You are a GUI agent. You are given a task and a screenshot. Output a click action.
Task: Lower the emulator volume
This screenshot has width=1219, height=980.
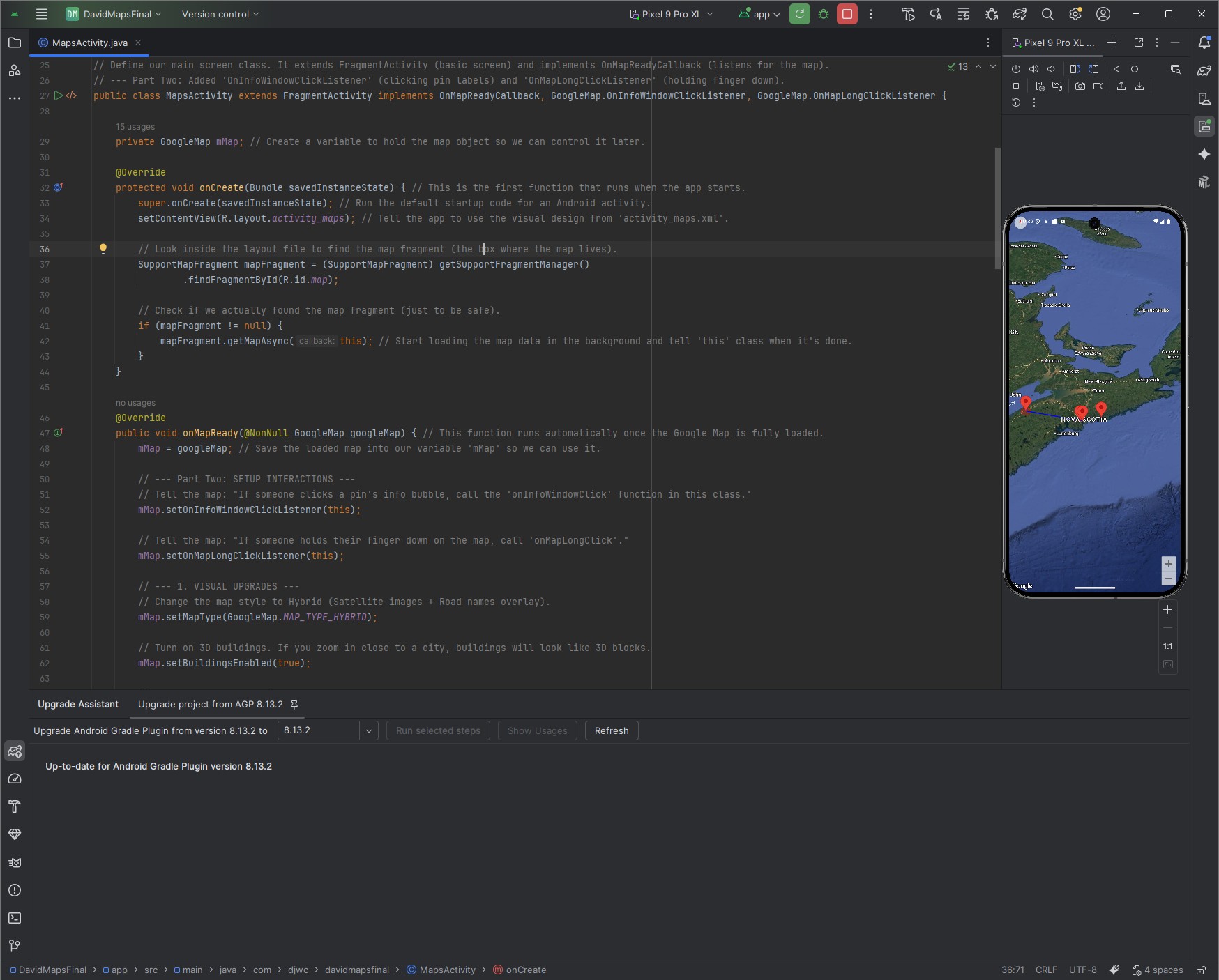[1052, 69]
